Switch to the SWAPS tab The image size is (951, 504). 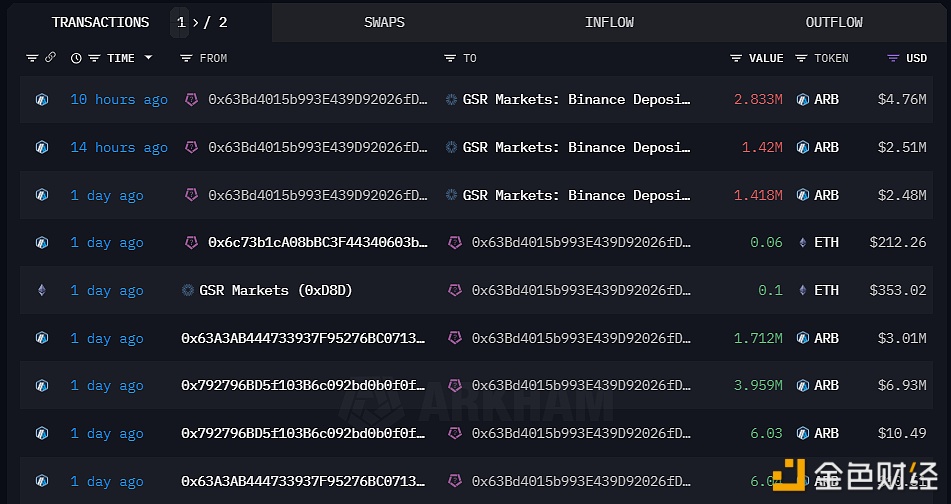(x=384, y=22)
